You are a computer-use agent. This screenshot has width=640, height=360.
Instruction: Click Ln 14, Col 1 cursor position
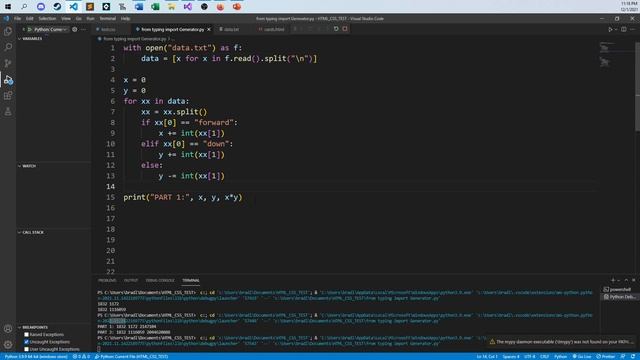pyautogui.click(x=487, y=356)
